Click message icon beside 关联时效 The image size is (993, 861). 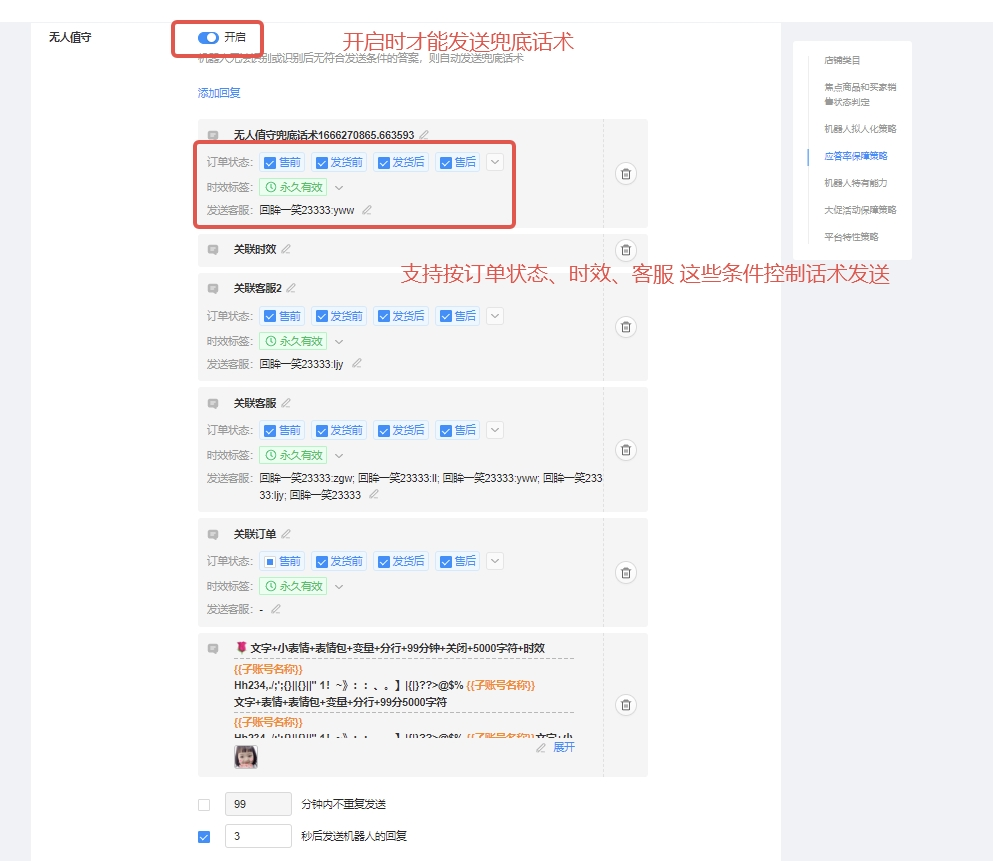(x=213, y=249)
